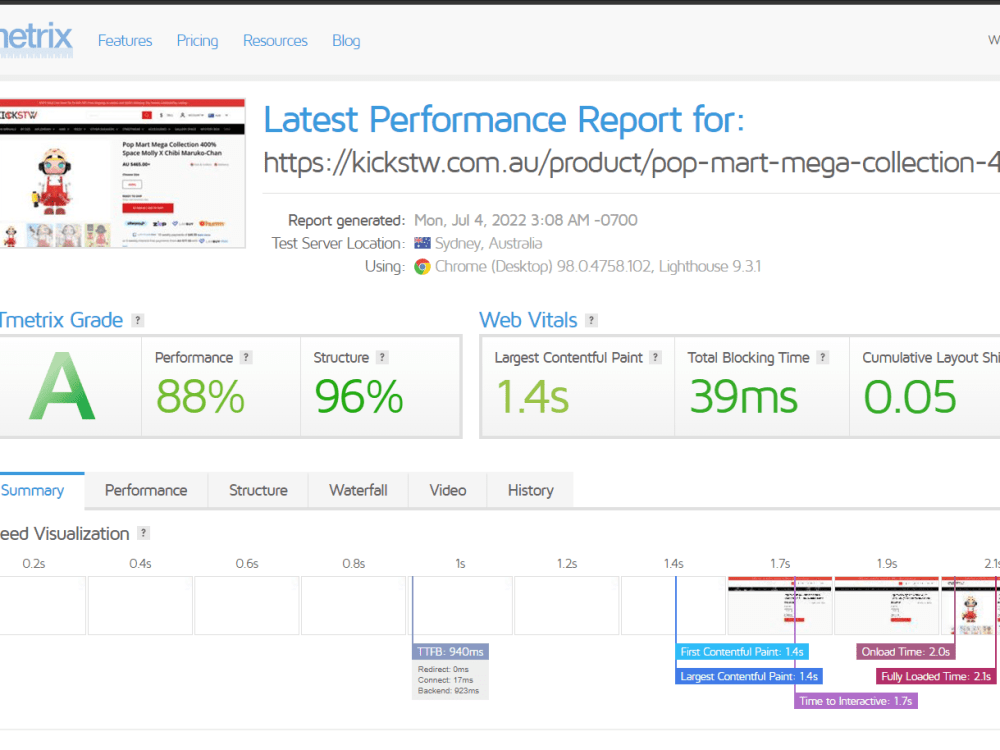This screenshot has width=1000, height=750.
Task: Switch to the Structure tab
Action: pyautogui.click(x=258, y=490)
